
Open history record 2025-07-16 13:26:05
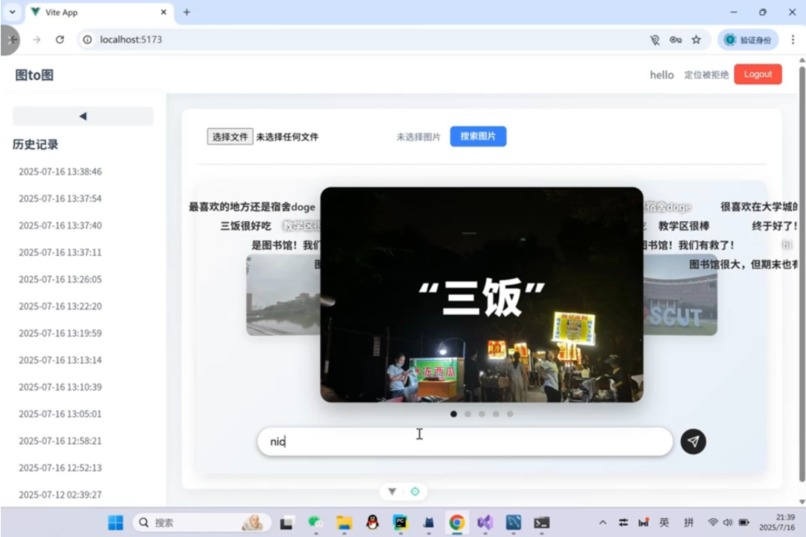pyautogui.click(x=60, y=279)
